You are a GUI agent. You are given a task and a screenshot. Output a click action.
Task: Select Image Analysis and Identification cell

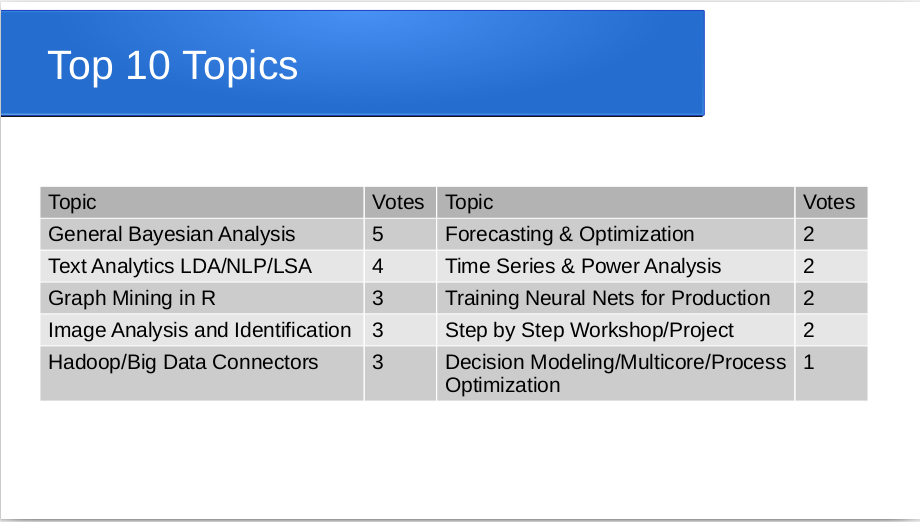(202, 330)
